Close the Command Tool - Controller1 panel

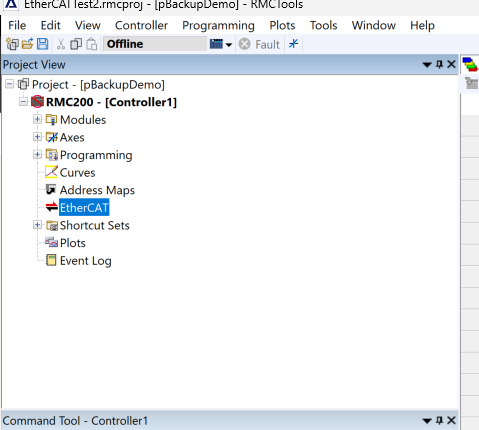(451, 420)
